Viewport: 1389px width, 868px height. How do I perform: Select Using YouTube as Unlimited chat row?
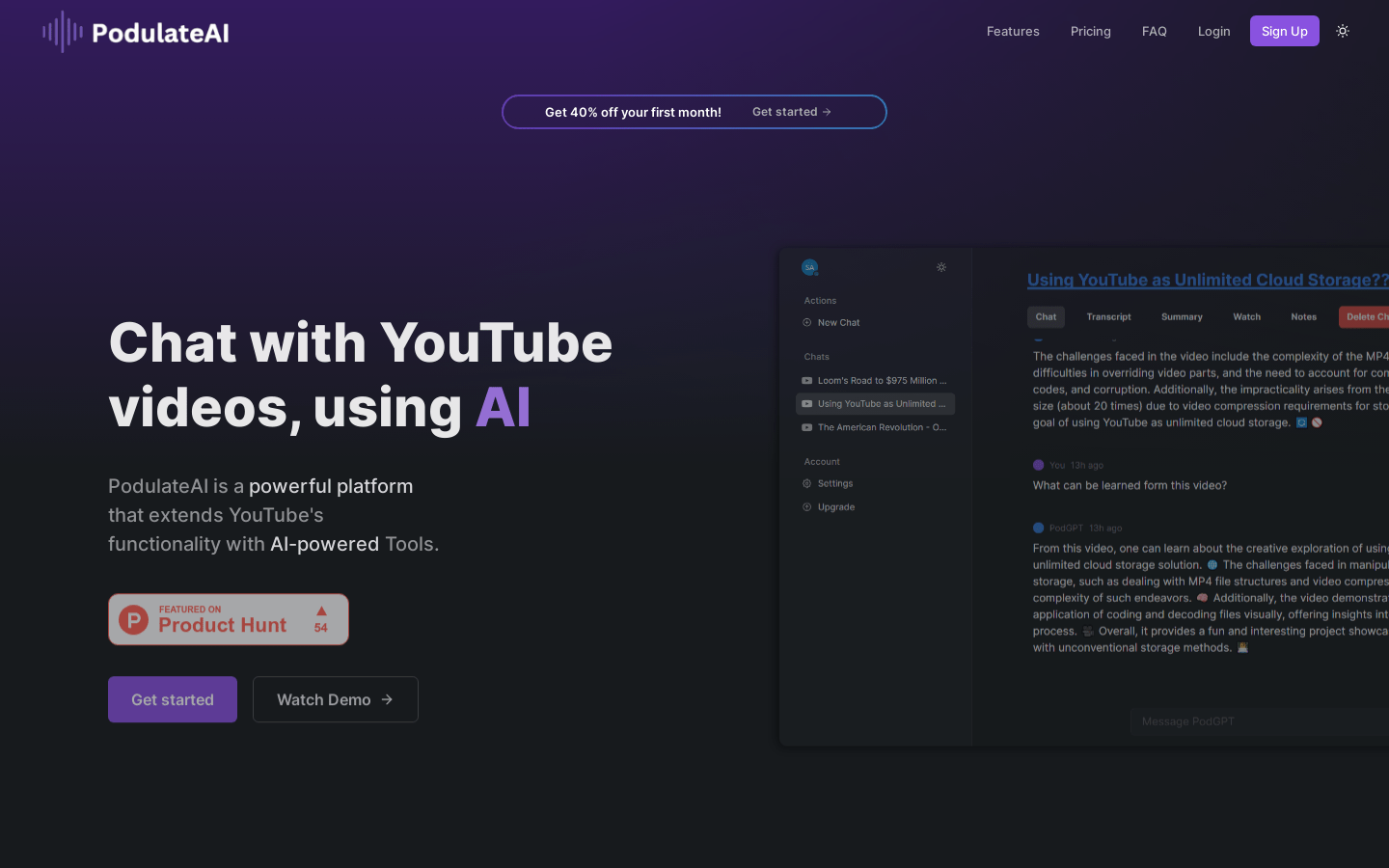(876, 403)
